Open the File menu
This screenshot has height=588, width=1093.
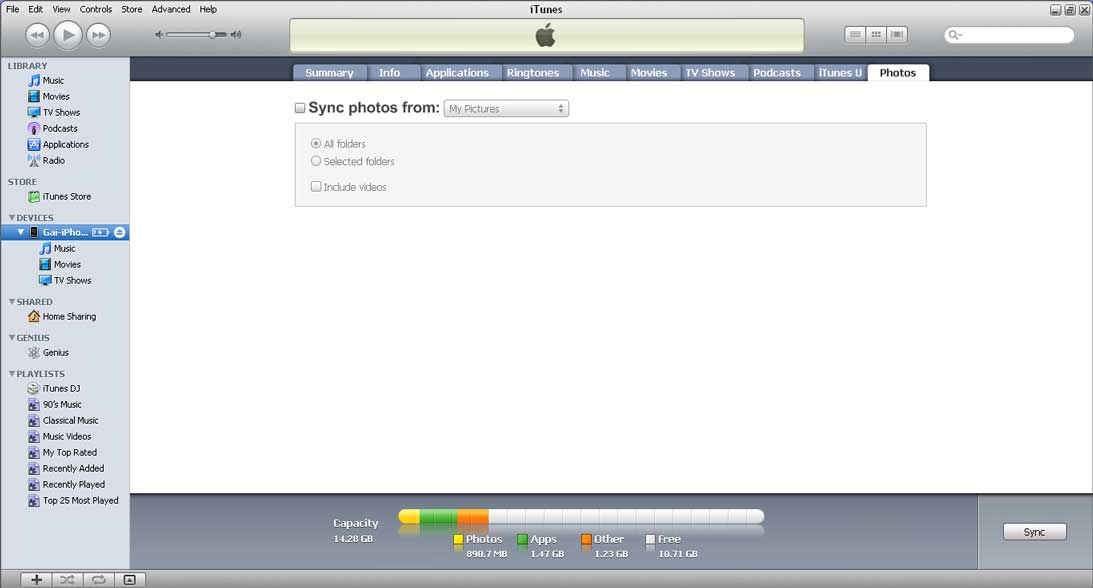point(13,9)
